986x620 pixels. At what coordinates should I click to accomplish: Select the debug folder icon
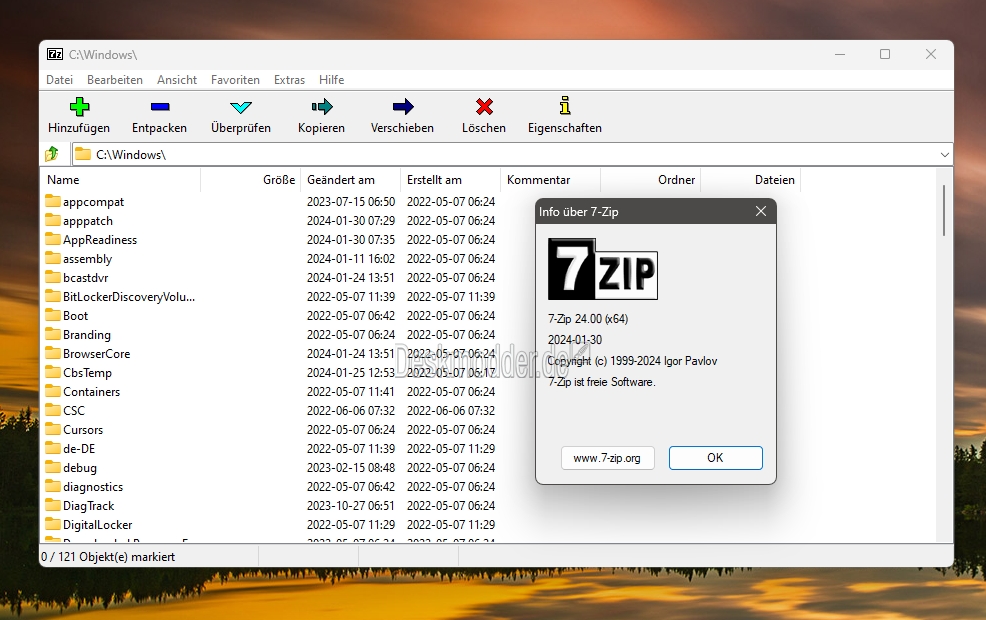click(x=53, y=467)
